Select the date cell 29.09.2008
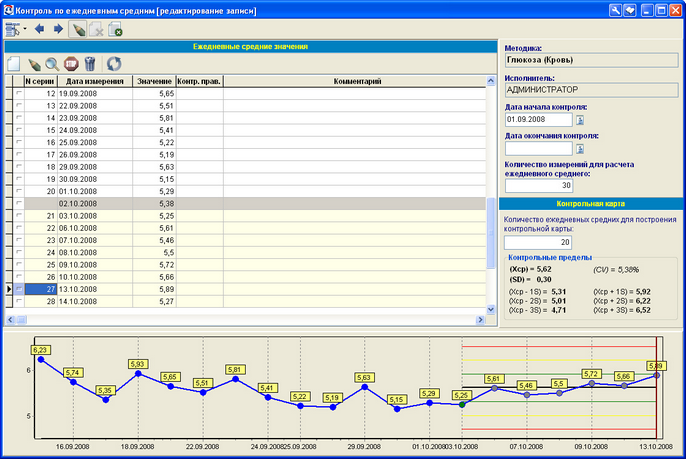The image size is (686, 459). (94, 167)
